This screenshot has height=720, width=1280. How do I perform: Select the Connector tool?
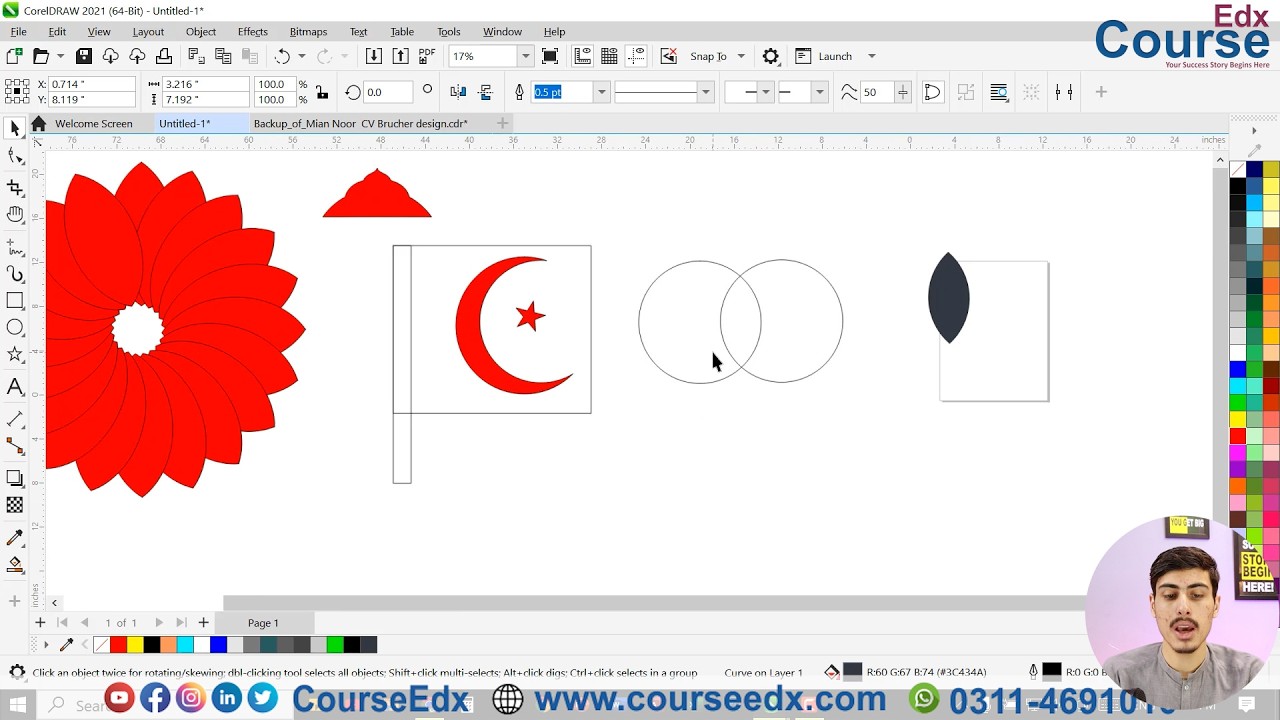[14, 445]
